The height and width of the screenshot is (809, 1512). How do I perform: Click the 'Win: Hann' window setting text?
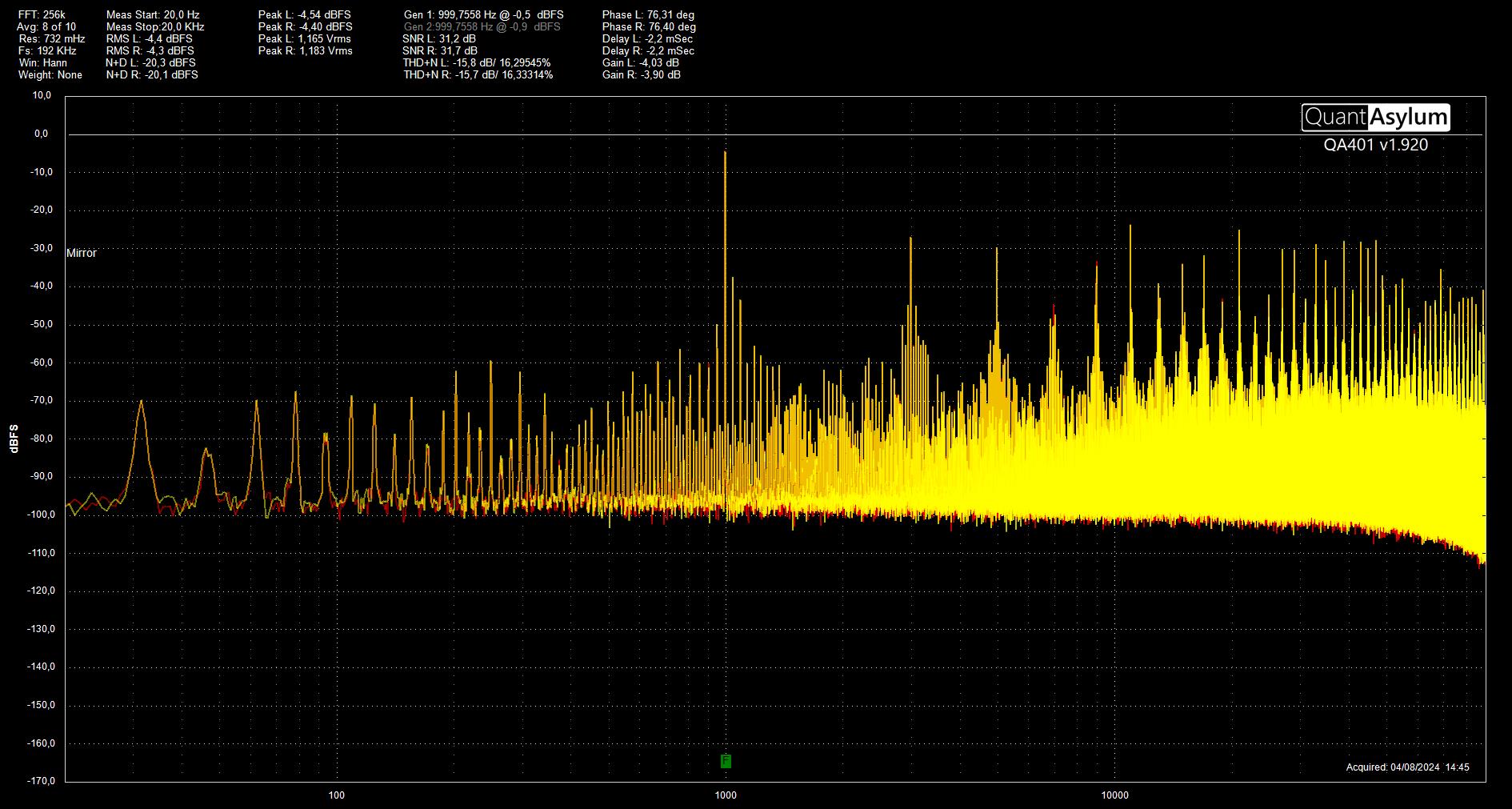tap(43, 62)
